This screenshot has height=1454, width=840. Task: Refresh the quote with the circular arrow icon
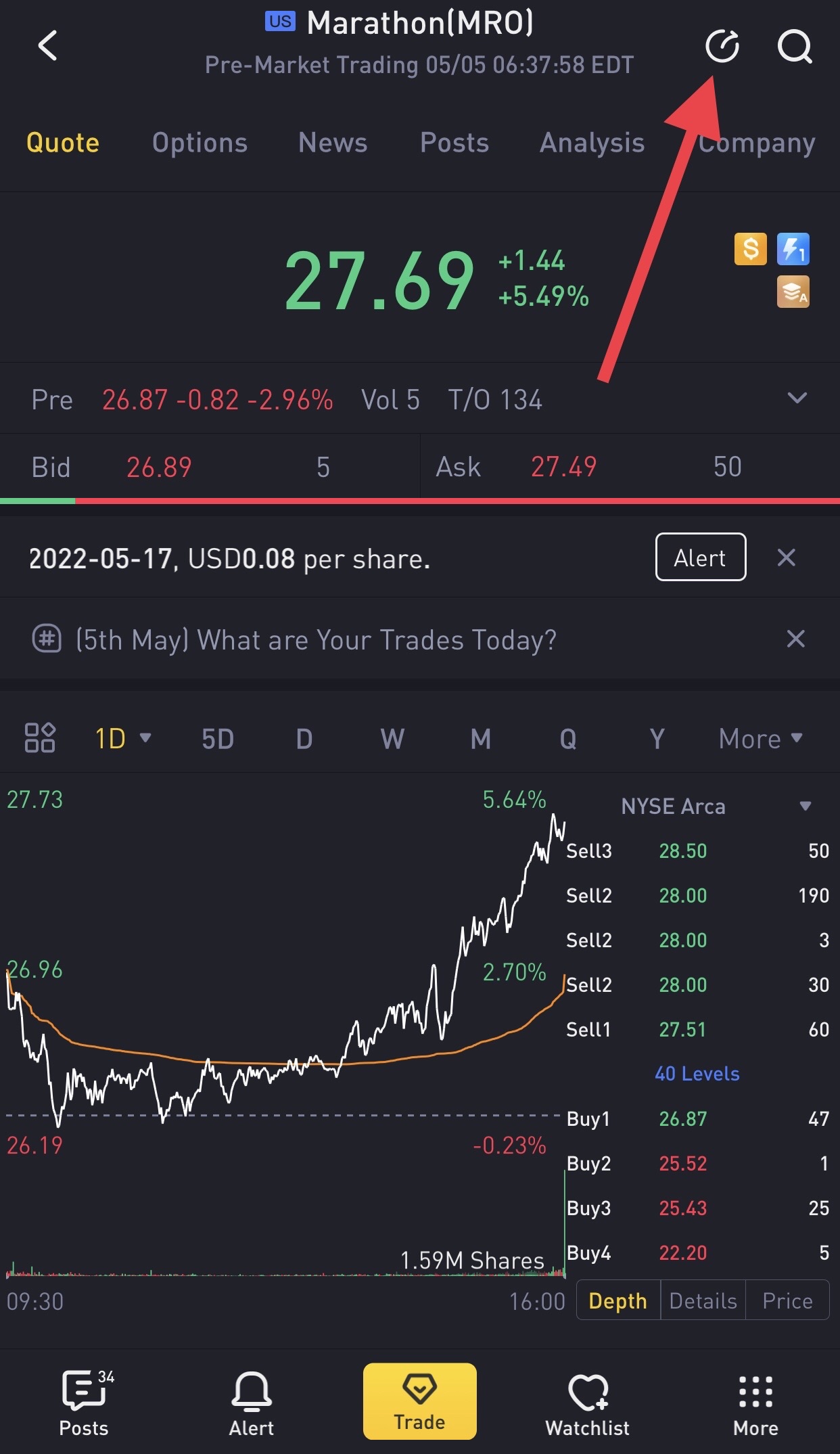coord(722,47)
